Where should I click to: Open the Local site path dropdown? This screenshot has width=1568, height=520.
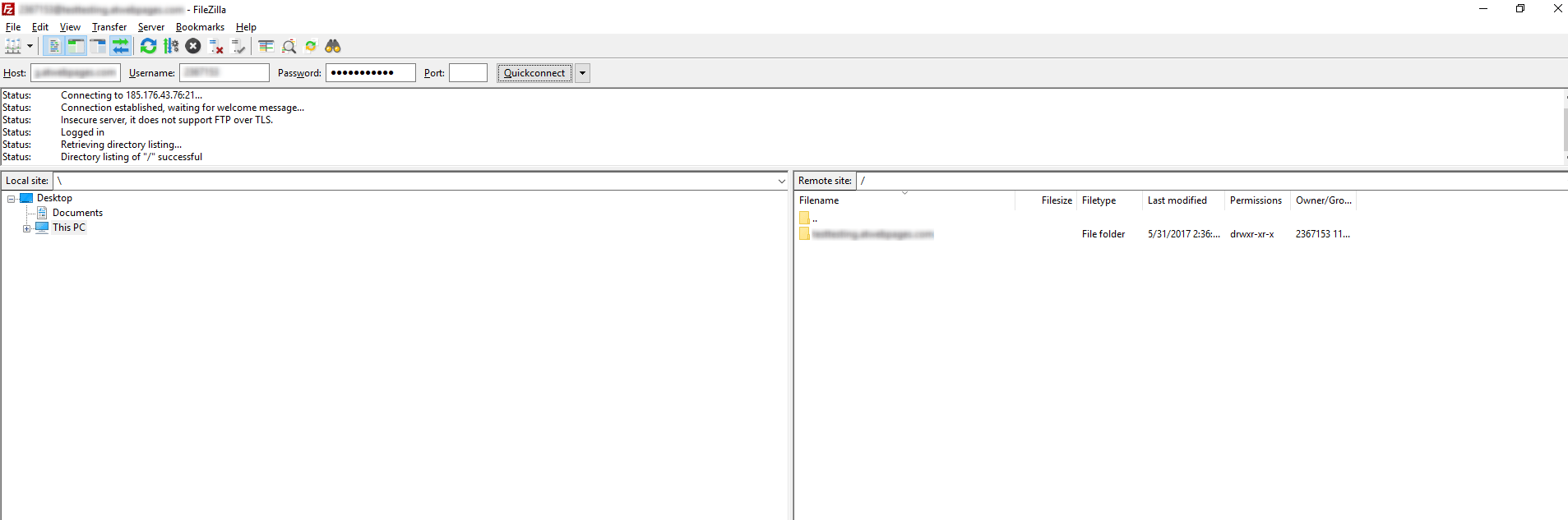[x=781, y=181]
